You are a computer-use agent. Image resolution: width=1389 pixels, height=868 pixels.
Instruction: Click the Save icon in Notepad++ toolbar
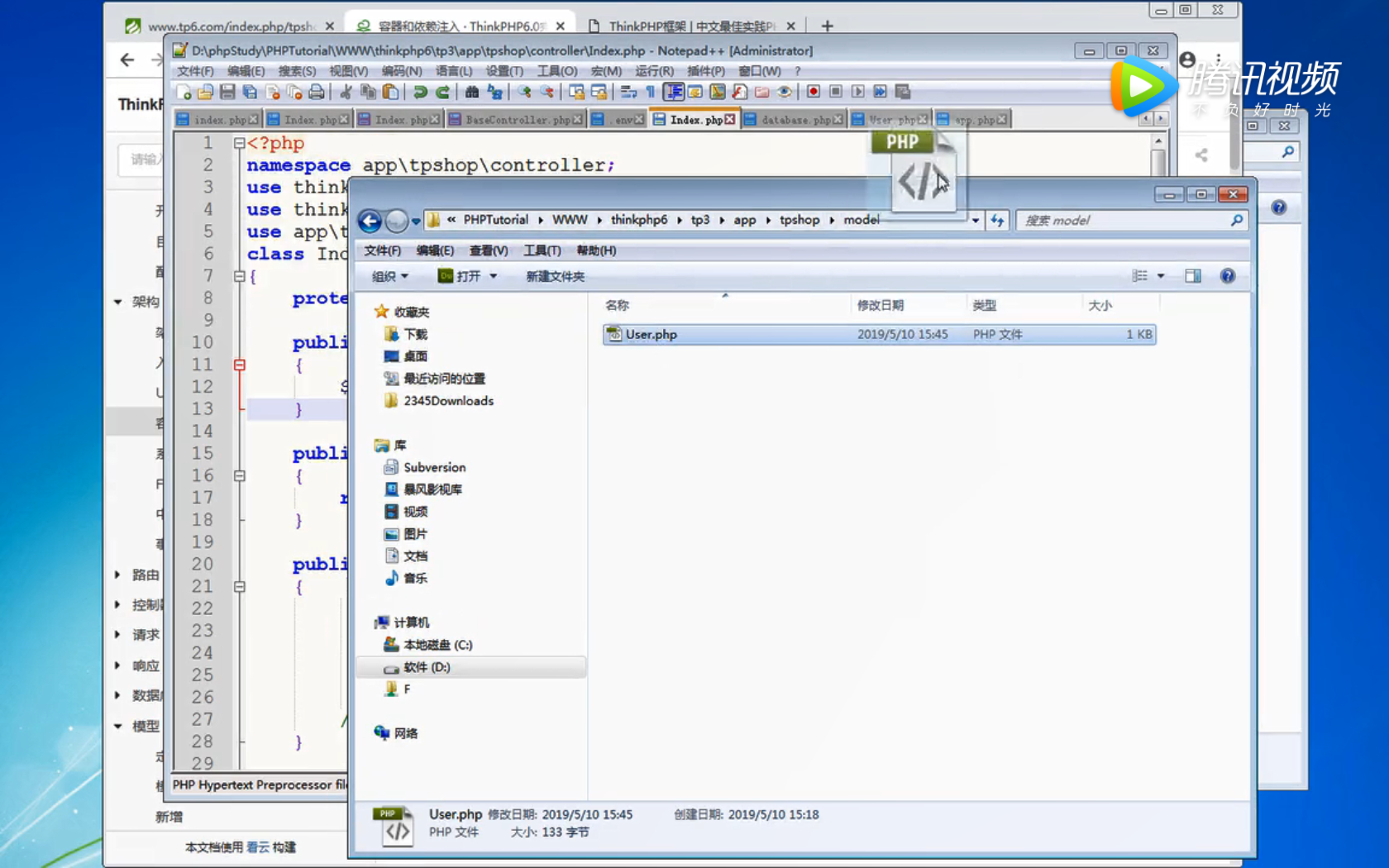[x=227, y=92]
